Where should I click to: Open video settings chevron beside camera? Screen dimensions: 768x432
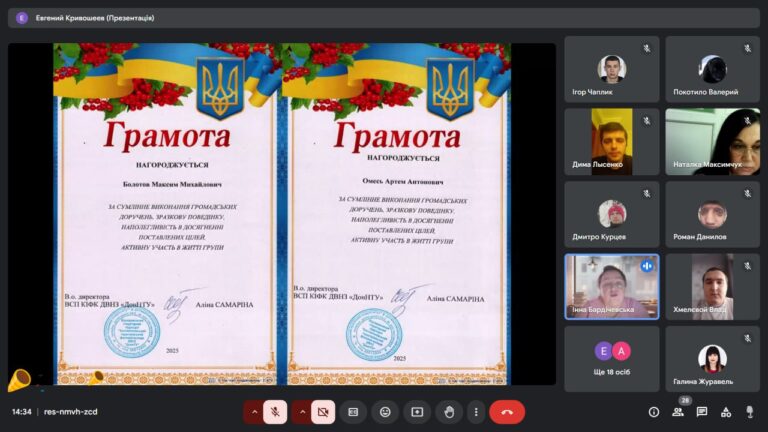click(302, 412)
